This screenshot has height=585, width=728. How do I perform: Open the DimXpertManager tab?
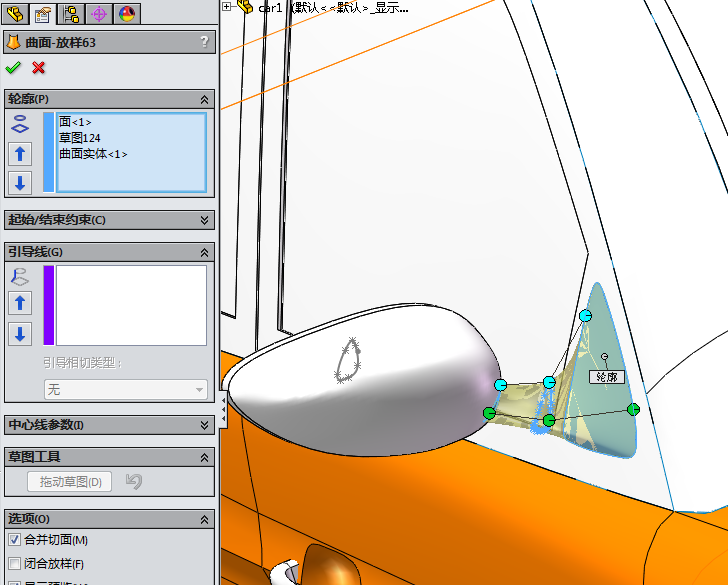click(x=99, y=13)
